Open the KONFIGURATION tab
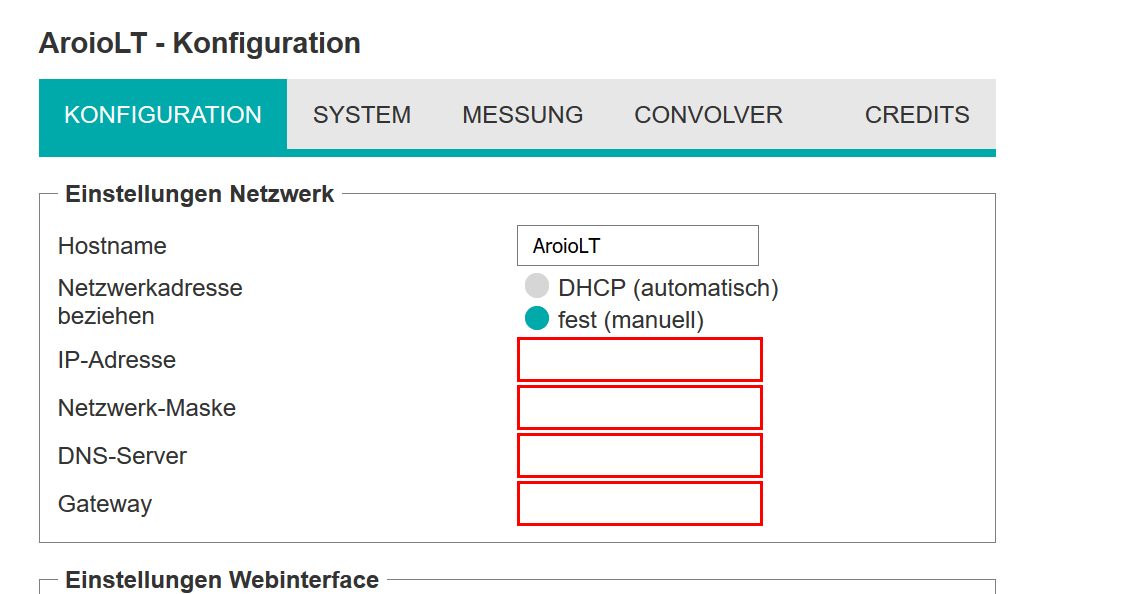Screen dimensions: 1126x594 tap(163, 115)
